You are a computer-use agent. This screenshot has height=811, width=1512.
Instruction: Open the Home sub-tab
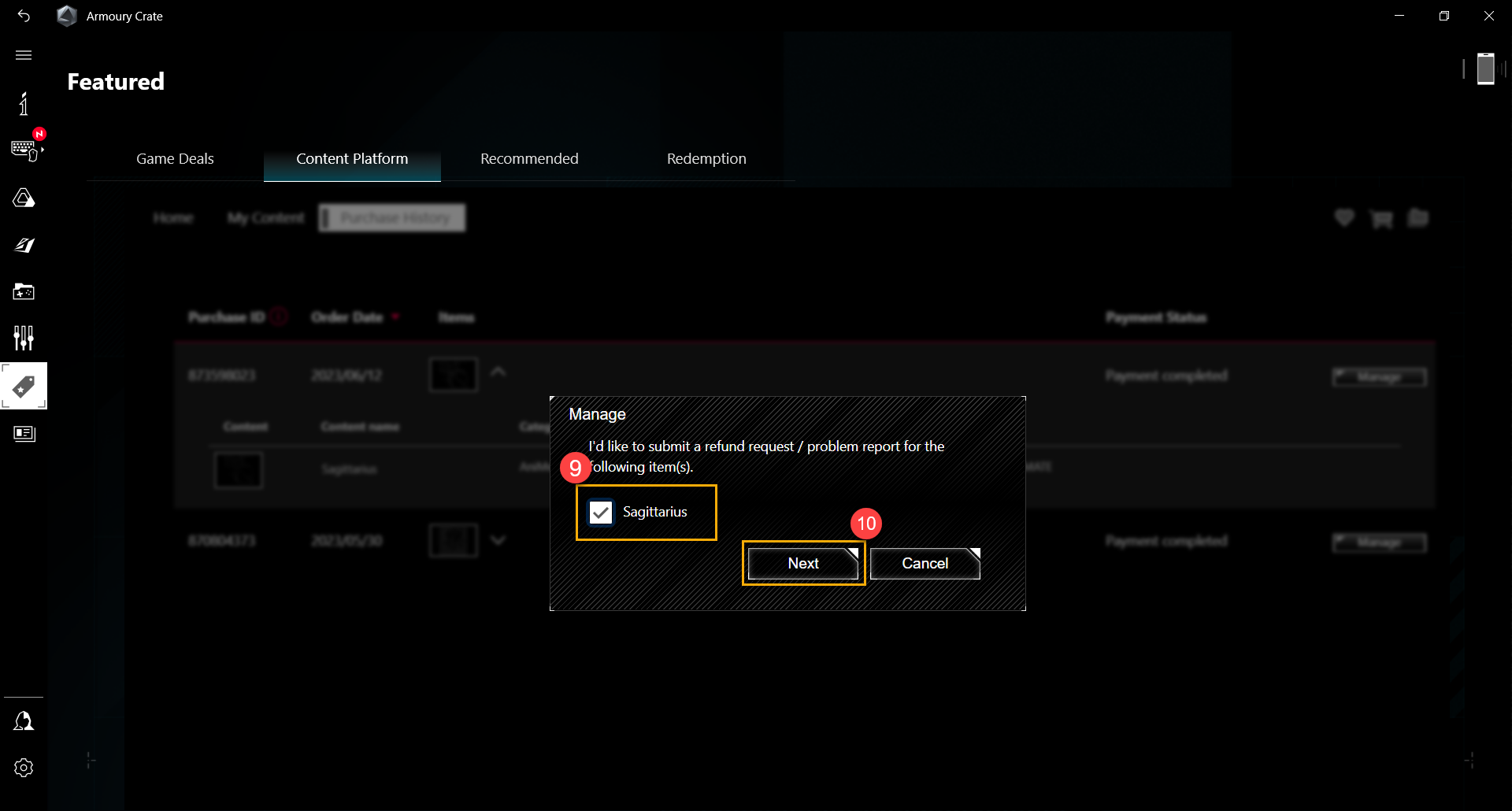pos(173,218)
